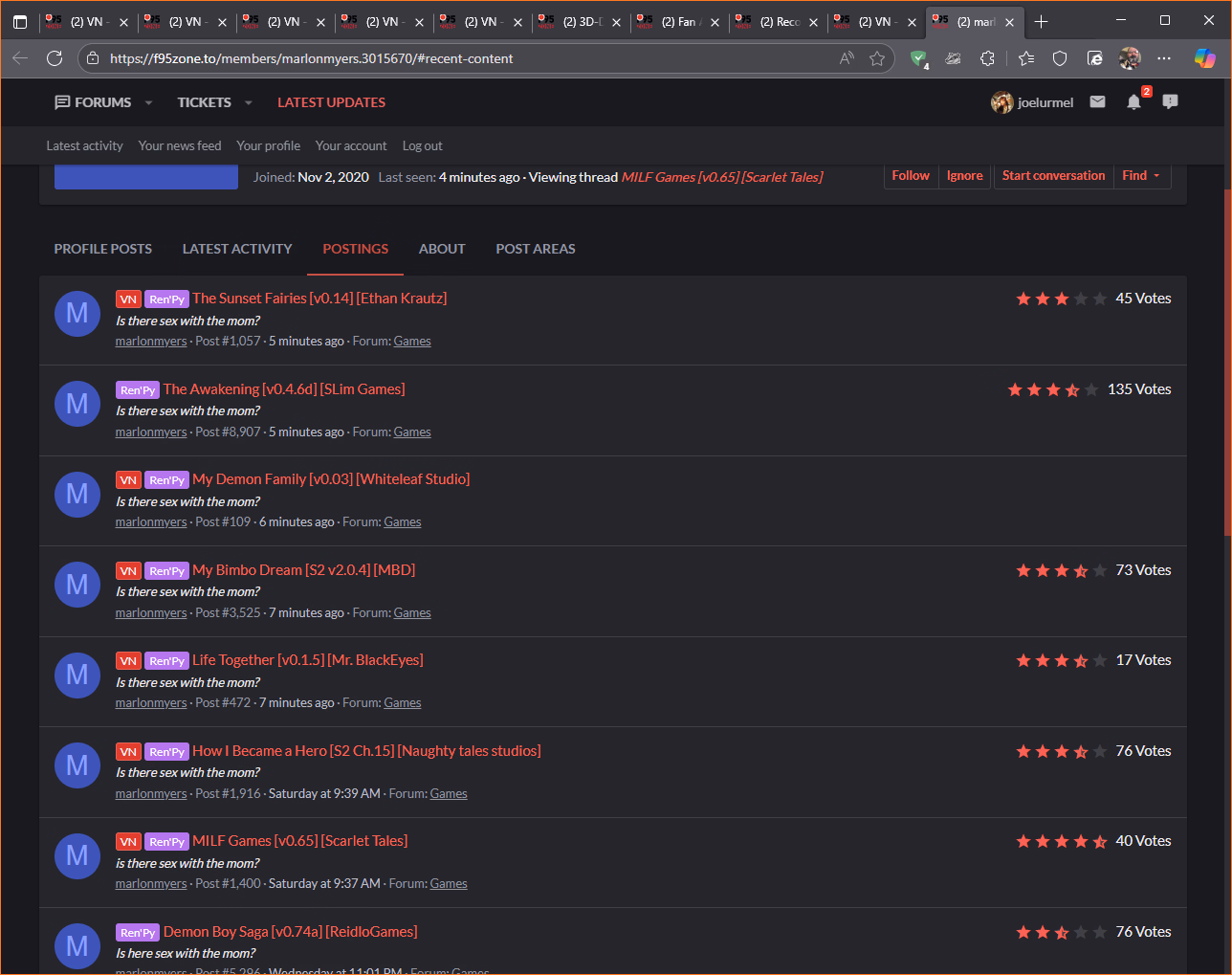Open browser Settings and more menu
Image resolution: width=1232 pixels, height=975 pixels.
point(1164,58)
